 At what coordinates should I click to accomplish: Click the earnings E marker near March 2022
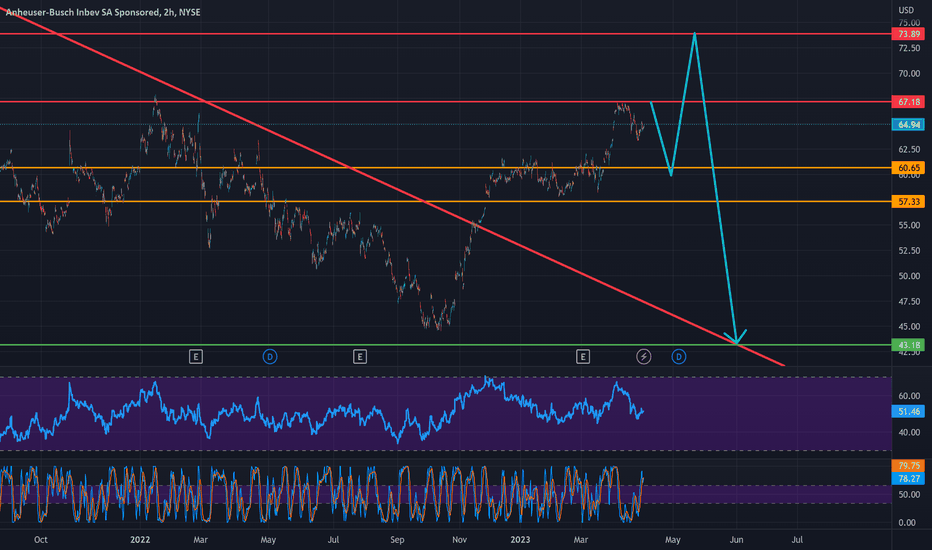coord(196,357)
